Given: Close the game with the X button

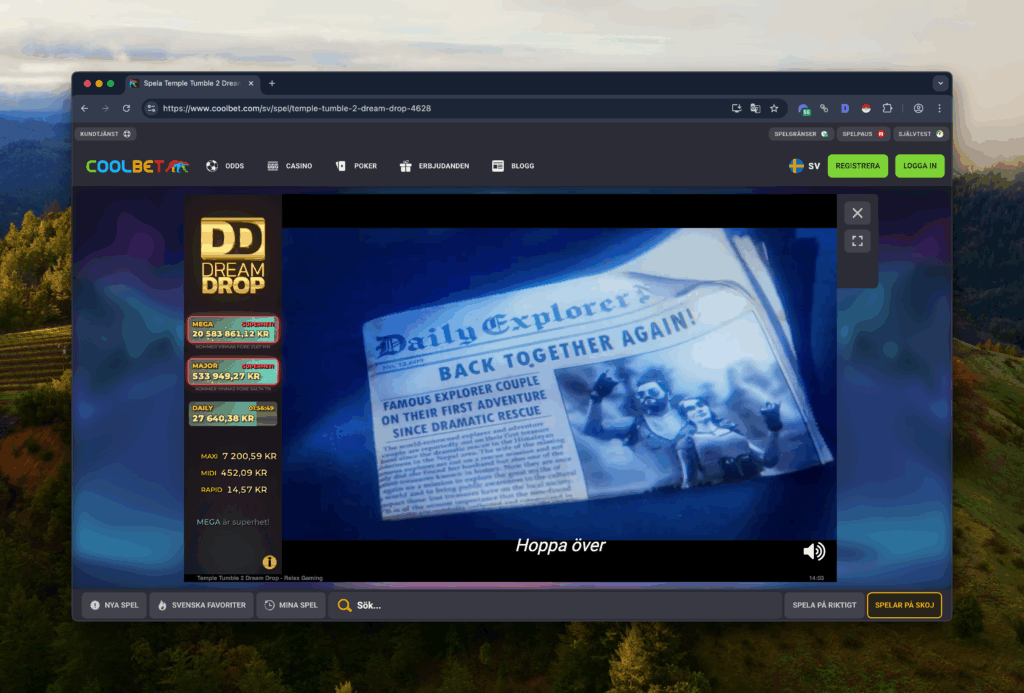Looking at the screenshot, I should tap(857, 213).
